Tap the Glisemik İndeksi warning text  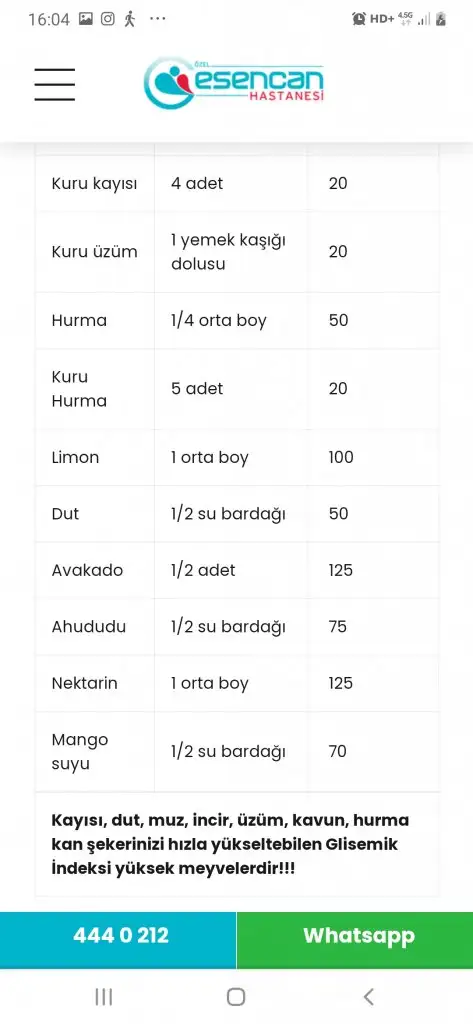pos(230,845)
